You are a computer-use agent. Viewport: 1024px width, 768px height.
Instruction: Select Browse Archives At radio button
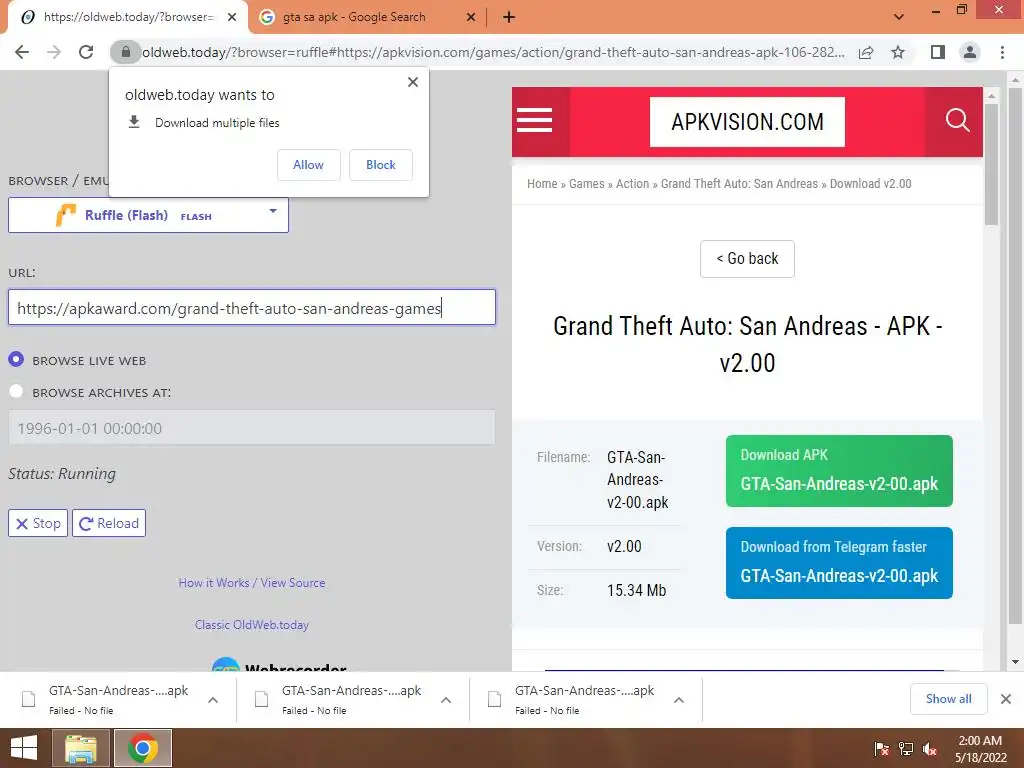[x=16, y=392]
